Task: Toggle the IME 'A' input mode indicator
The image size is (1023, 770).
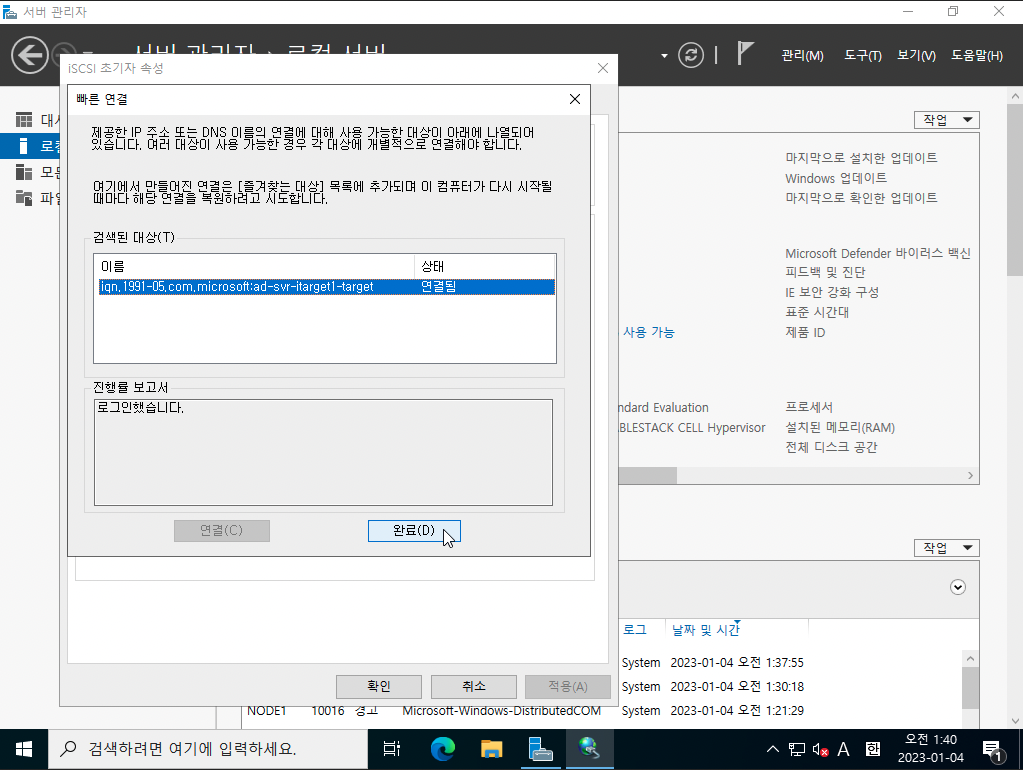Action: [x=843, y=749]
